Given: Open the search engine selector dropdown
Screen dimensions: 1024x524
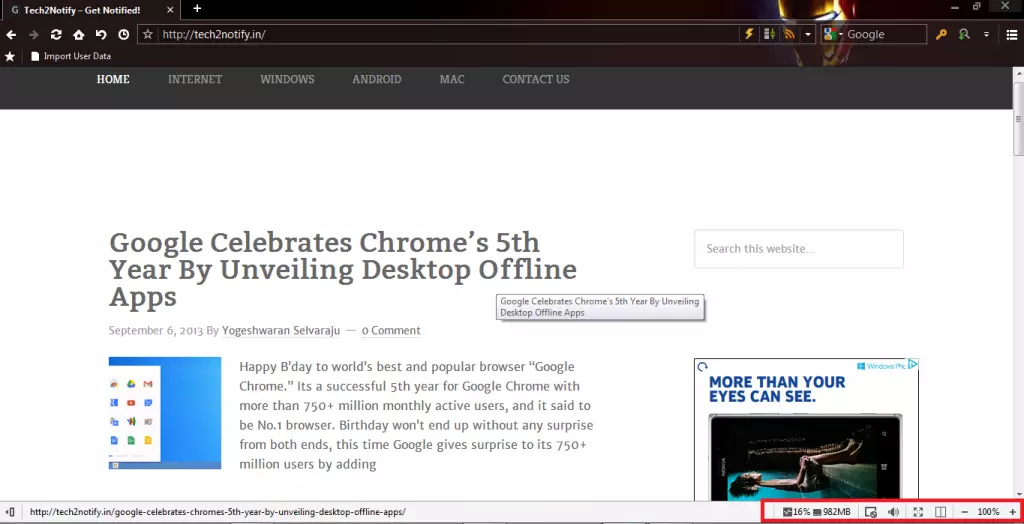Looking at the screenshot, I should [x=833, y=35].
